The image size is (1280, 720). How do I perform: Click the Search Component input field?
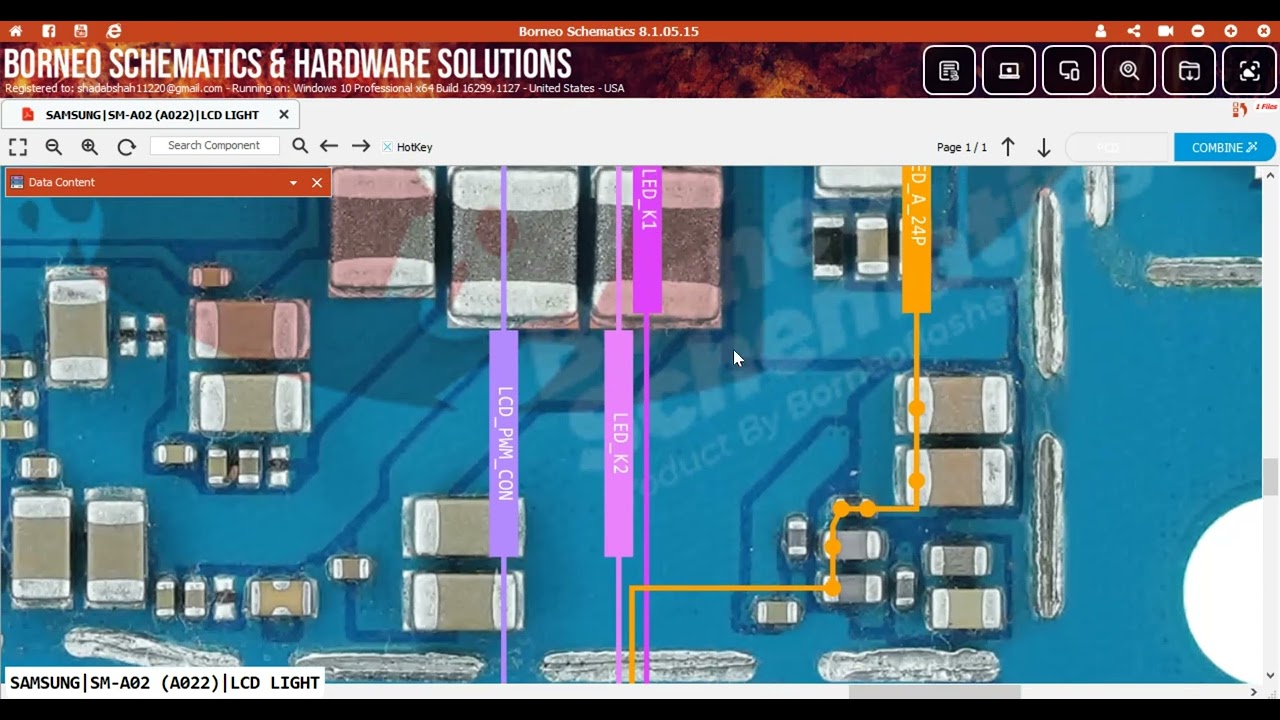pyautogui.click(x=214, y=146)
